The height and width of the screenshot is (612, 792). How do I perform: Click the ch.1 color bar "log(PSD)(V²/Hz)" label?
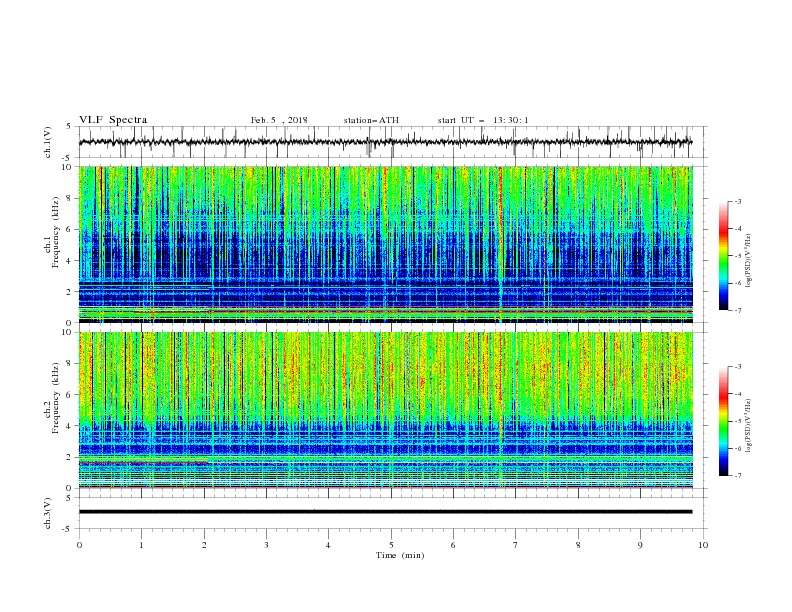749,261
